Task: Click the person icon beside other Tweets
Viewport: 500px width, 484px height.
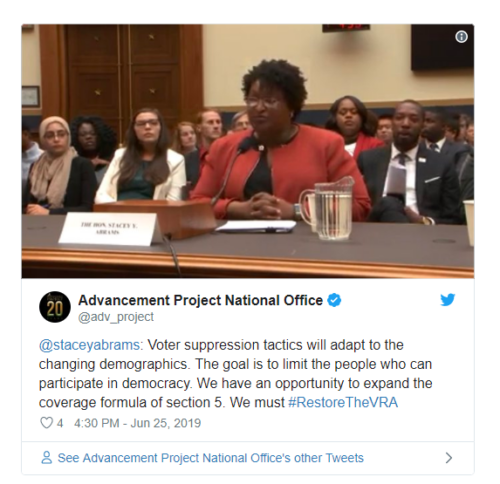Action: pos(46,457)
